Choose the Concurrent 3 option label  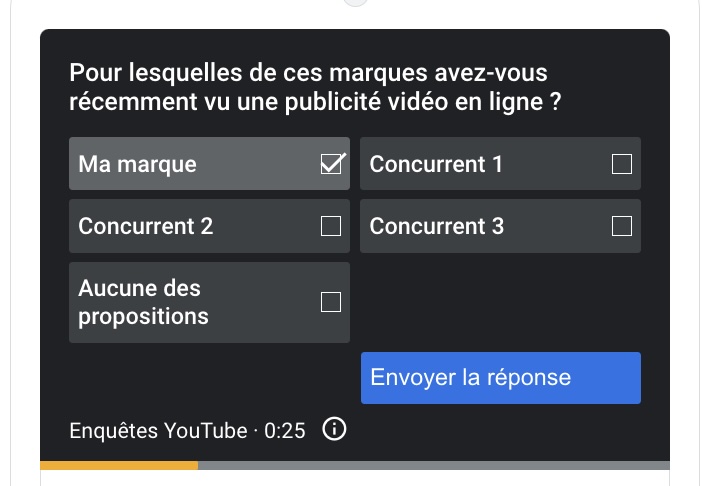(x=437, y=226)
